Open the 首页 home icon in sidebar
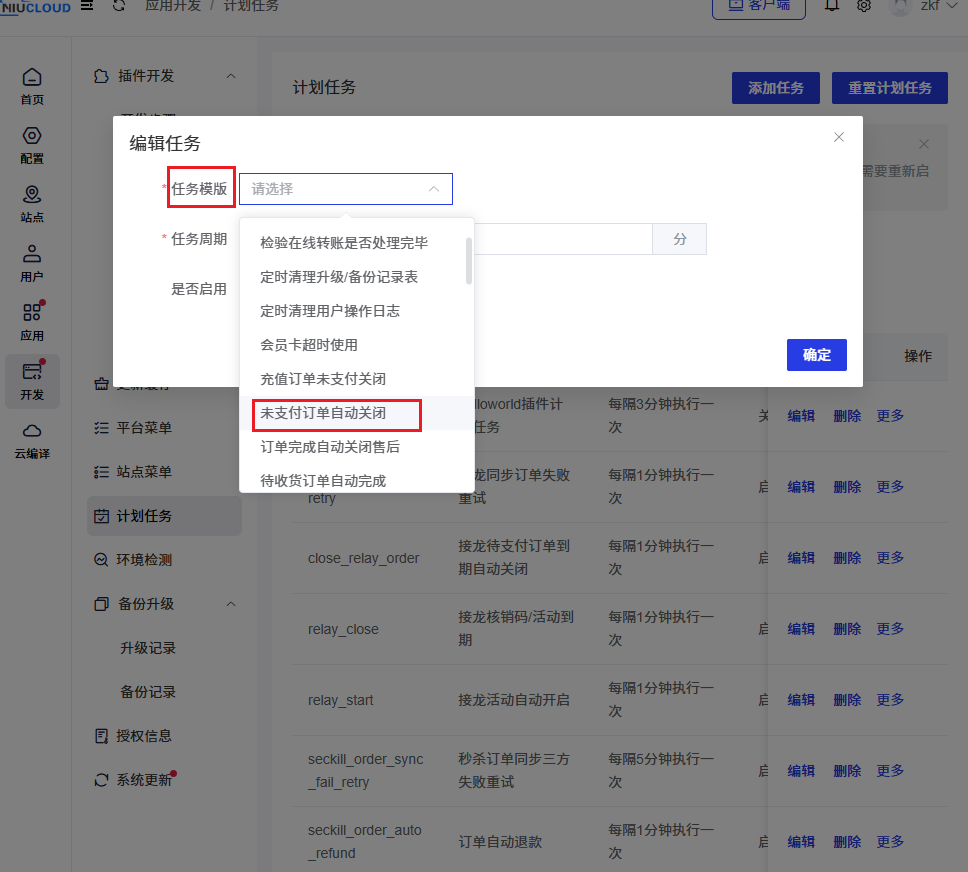 pyautogui.click(x=32, y=85)
